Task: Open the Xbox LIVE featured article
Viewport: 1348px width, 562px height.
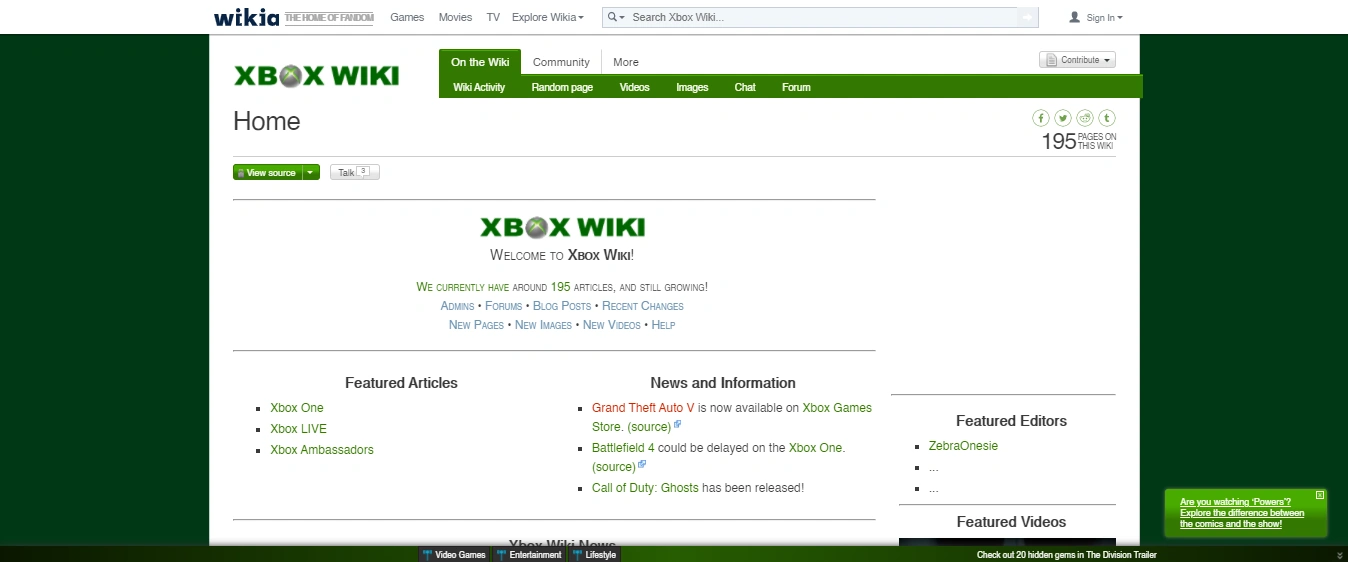Action: [298, 429]
